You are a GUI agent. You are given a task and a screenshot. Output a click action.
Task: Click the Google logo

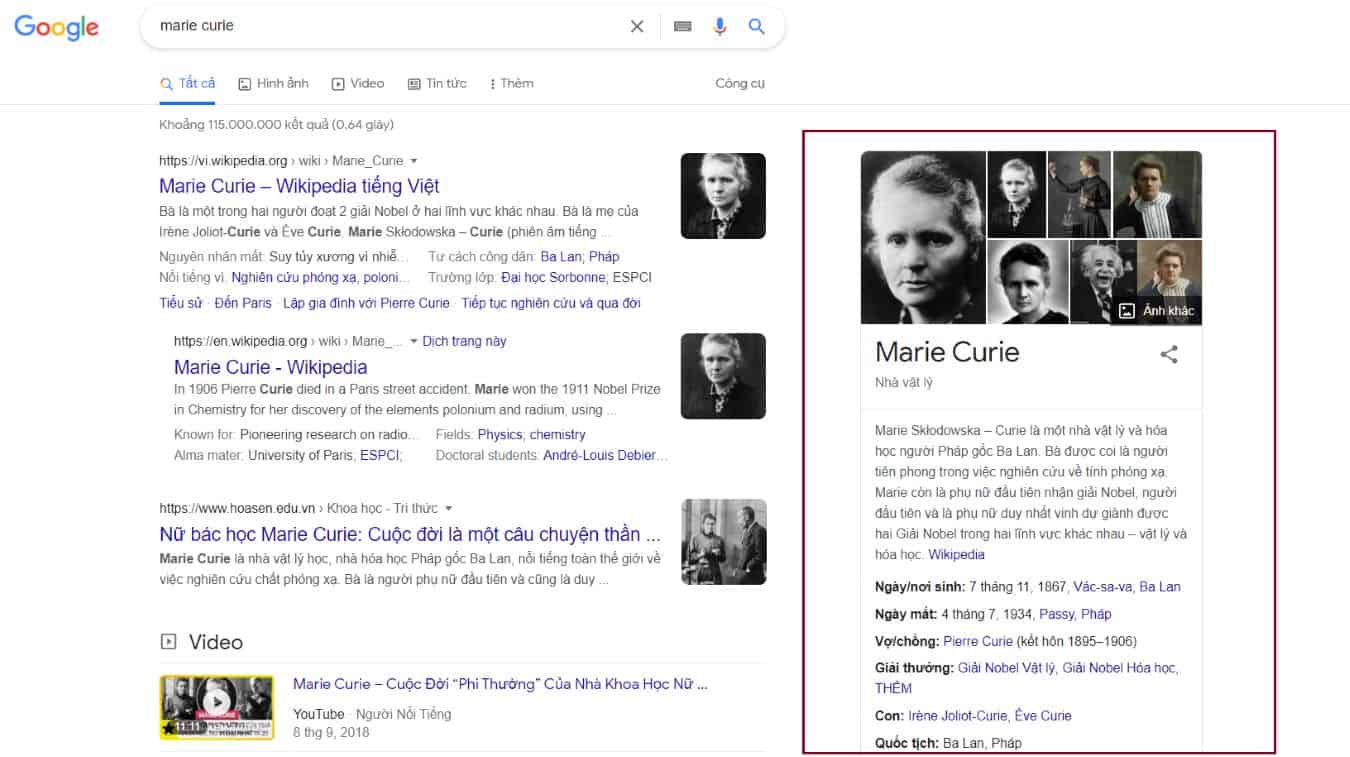pyautogui.click(x=56, y=28)
